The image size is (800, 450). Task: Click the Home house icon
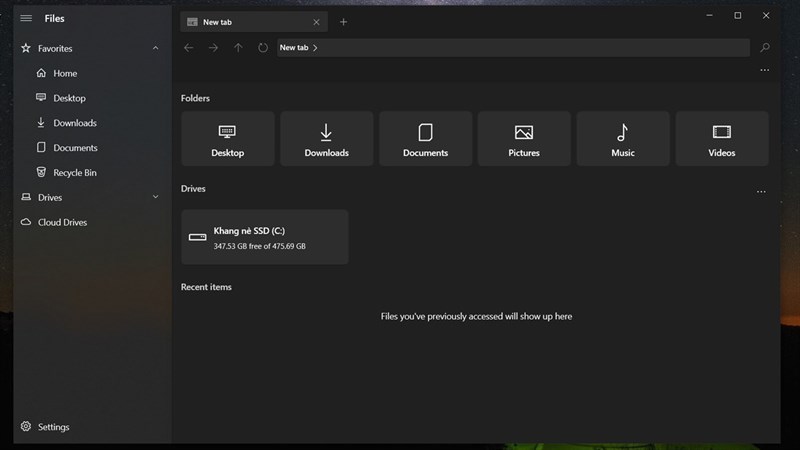[x=41, y=73]
